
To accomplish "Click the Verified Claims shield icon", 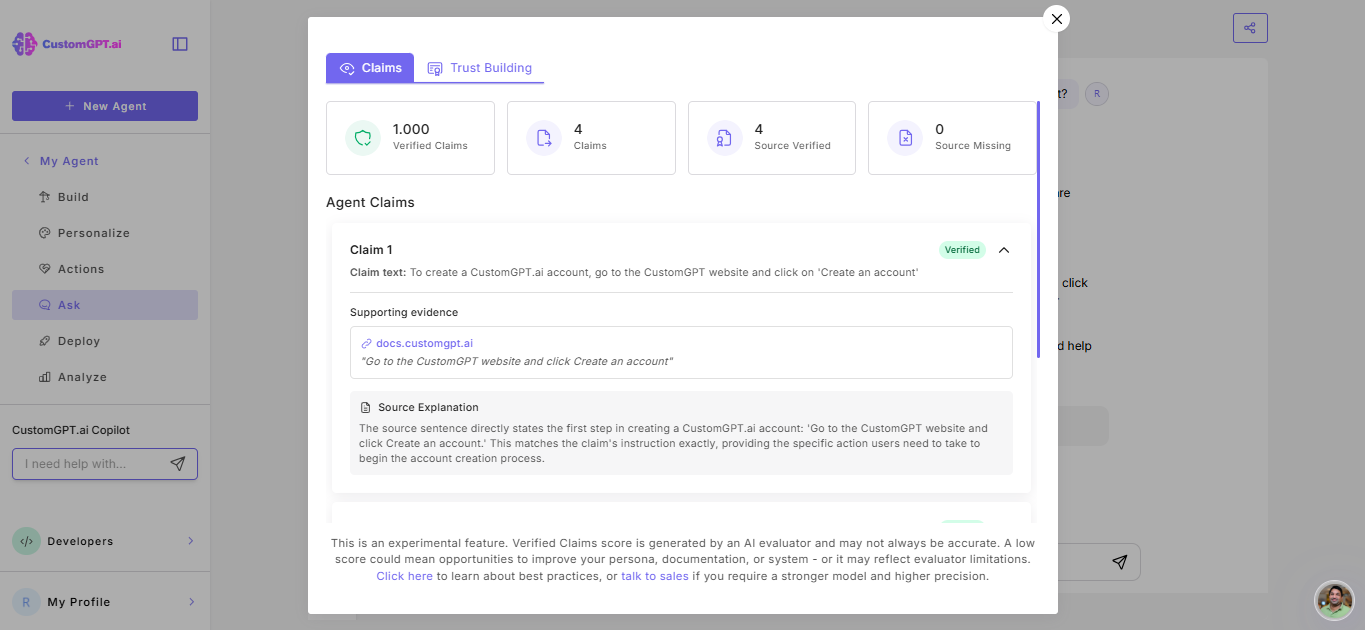I will (x=363, y=138).
